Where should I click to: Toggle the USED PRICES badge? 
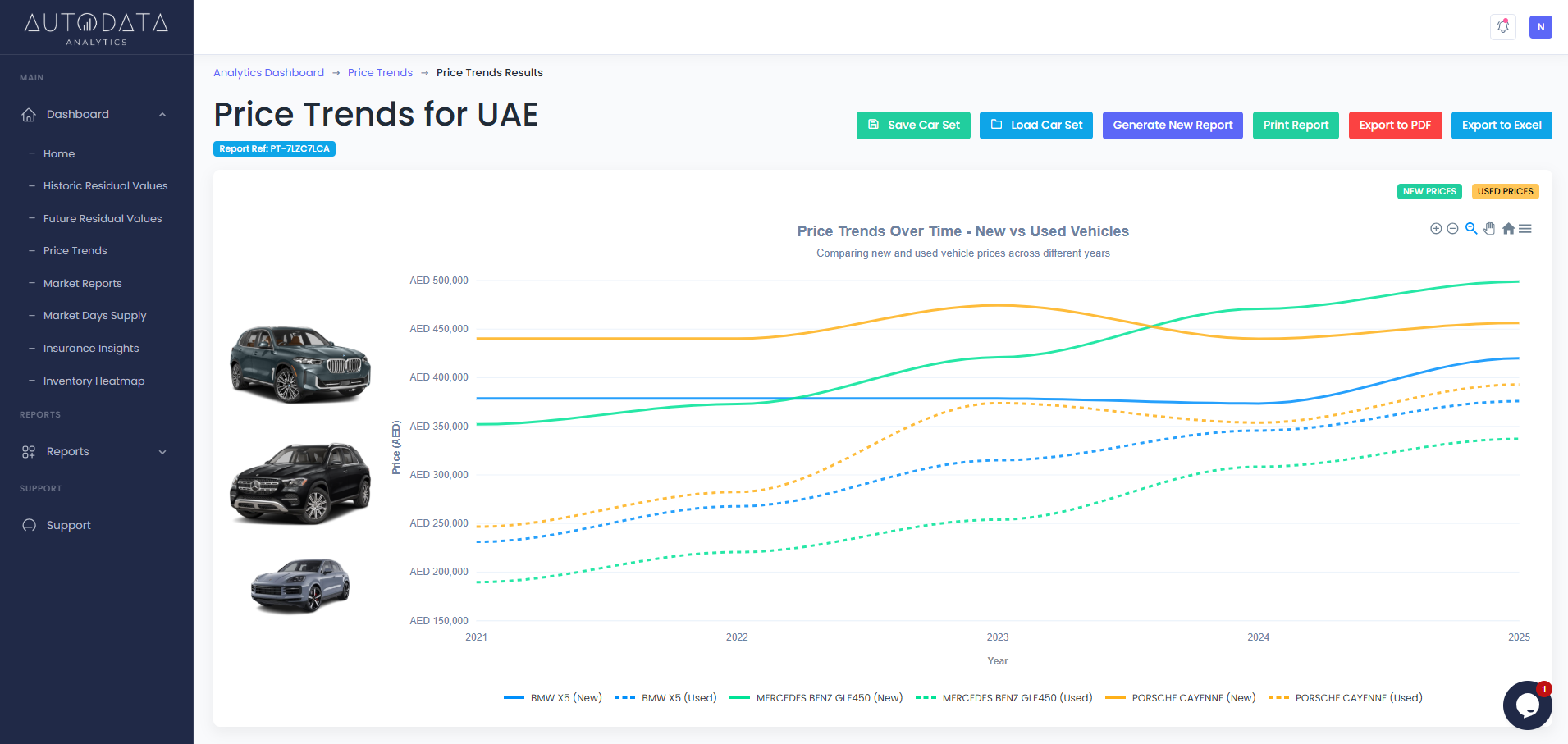[x=1506, y=191]
